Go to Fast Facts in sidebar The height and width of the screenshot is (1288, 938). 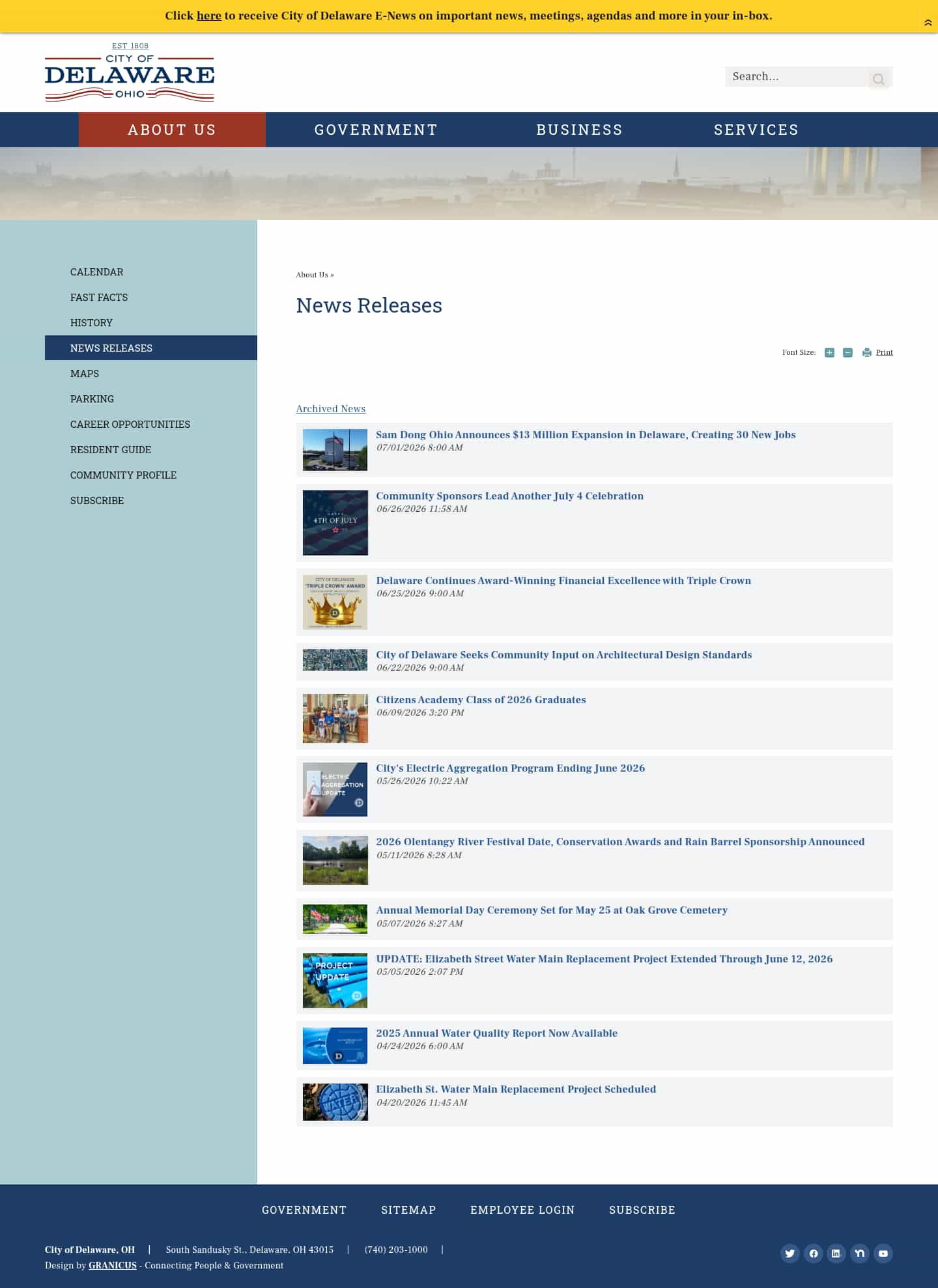[x=99, y=298]
